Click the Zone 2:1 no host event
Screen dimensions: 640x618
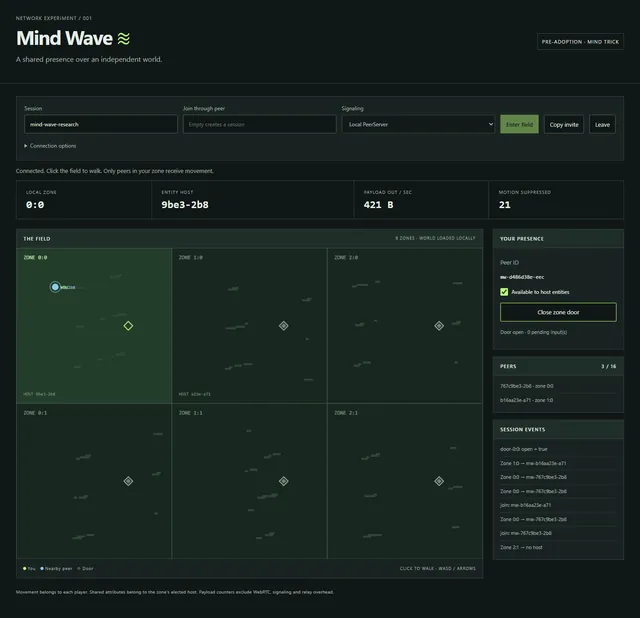558,547
